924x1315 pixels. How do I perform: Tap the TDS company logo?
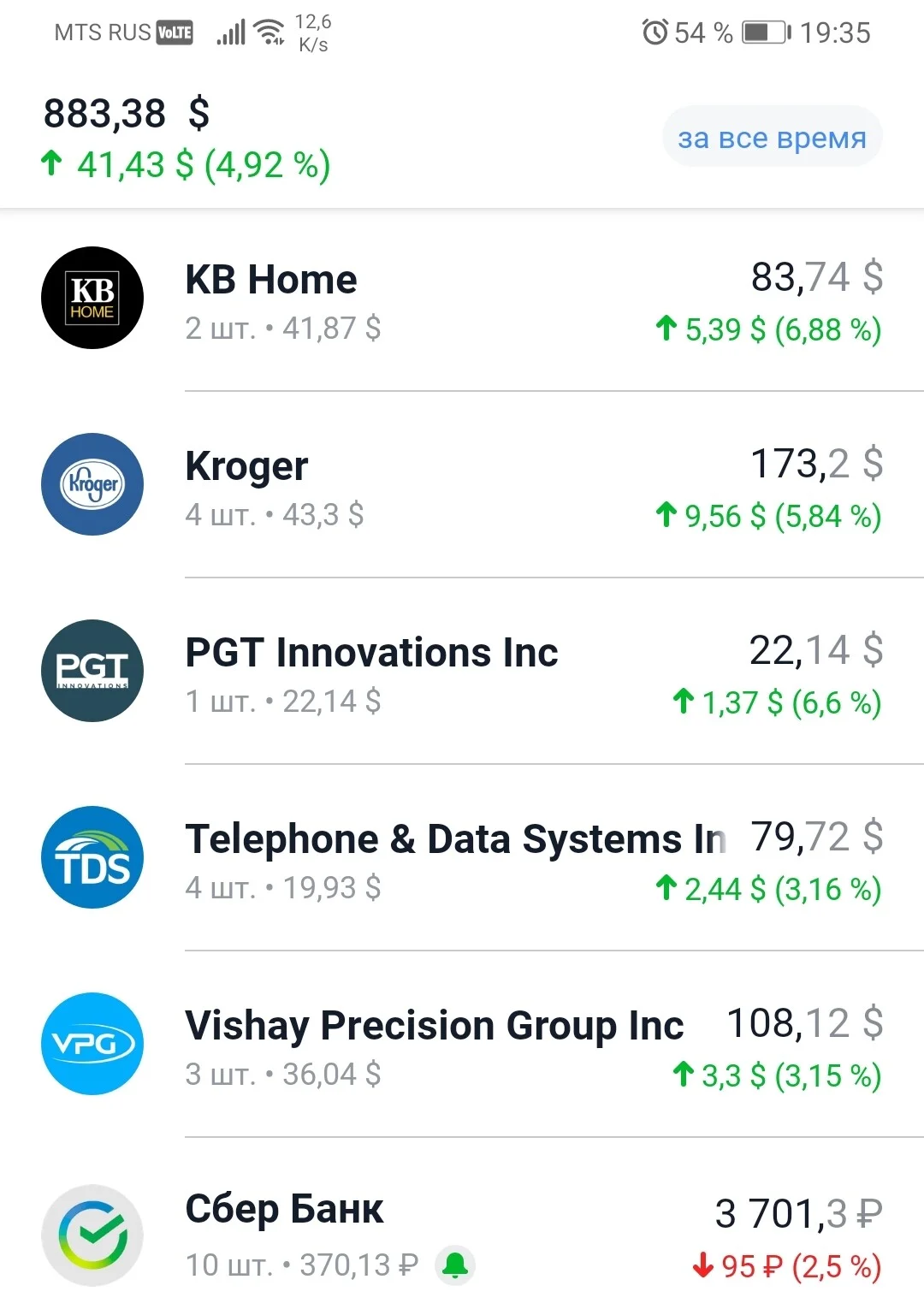92,857
